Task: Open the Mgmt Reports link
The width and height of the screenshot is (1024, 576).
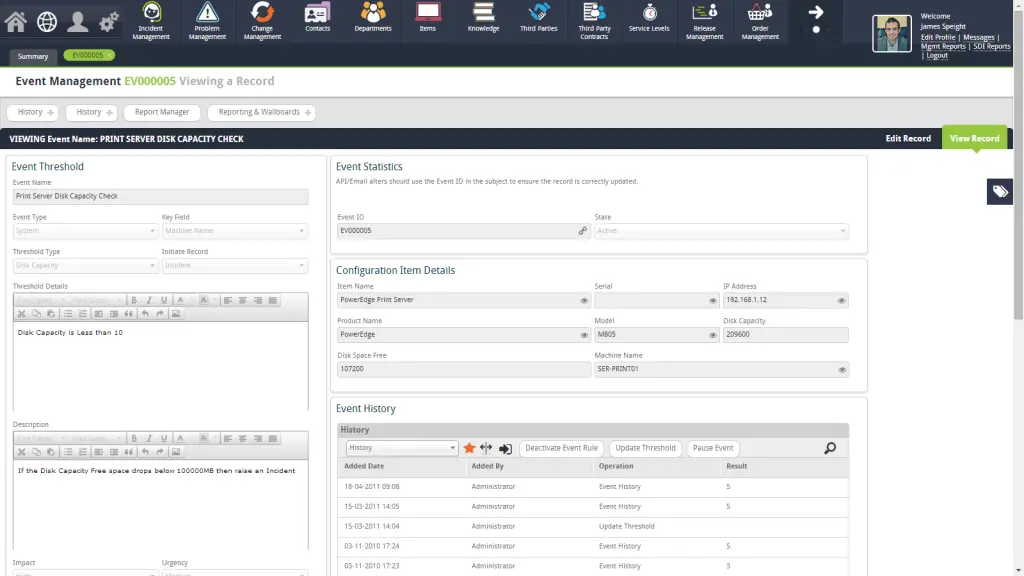Action: click(943, 46)
